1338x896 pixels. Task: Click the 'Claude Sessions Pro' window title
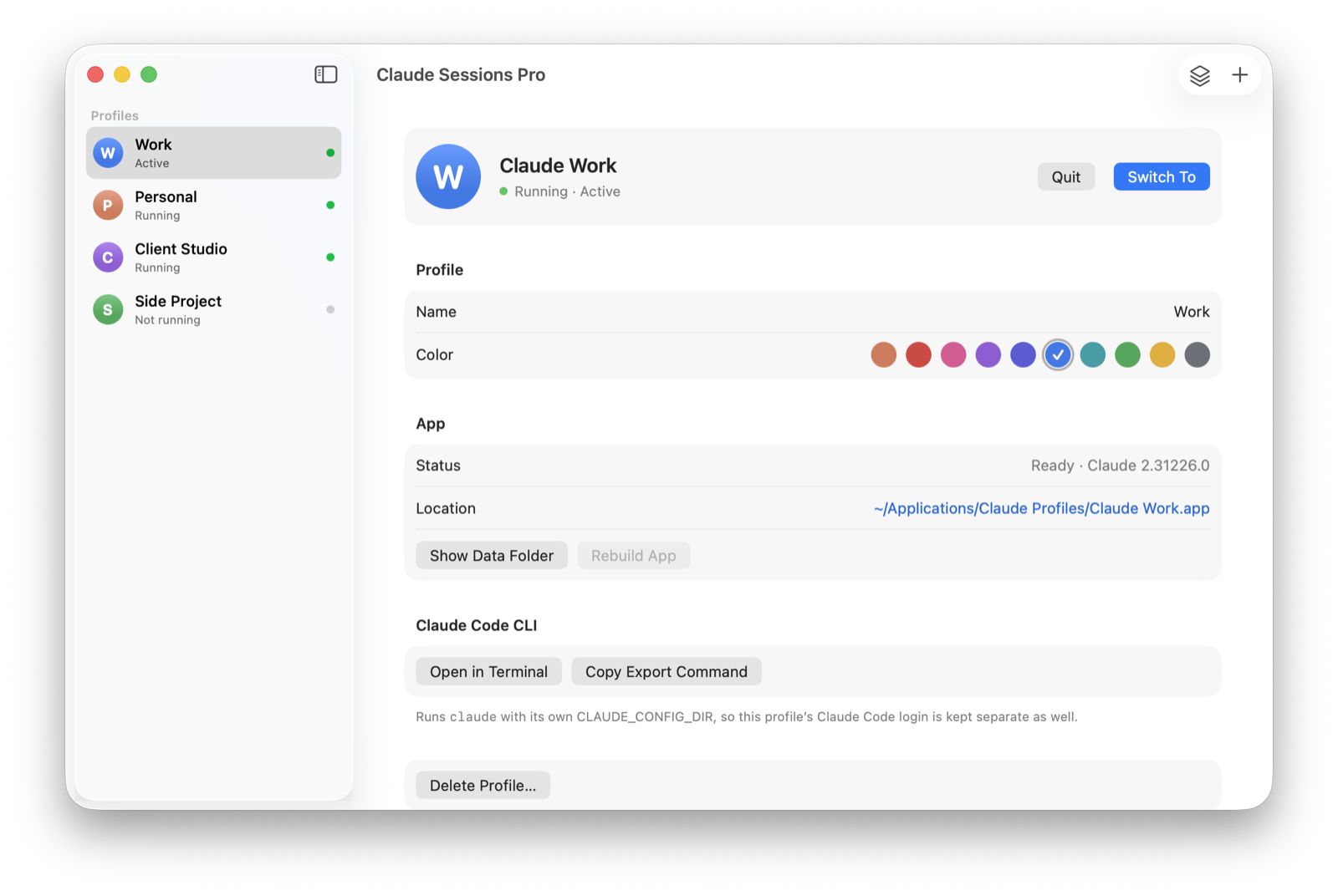[x=461, y=74]
